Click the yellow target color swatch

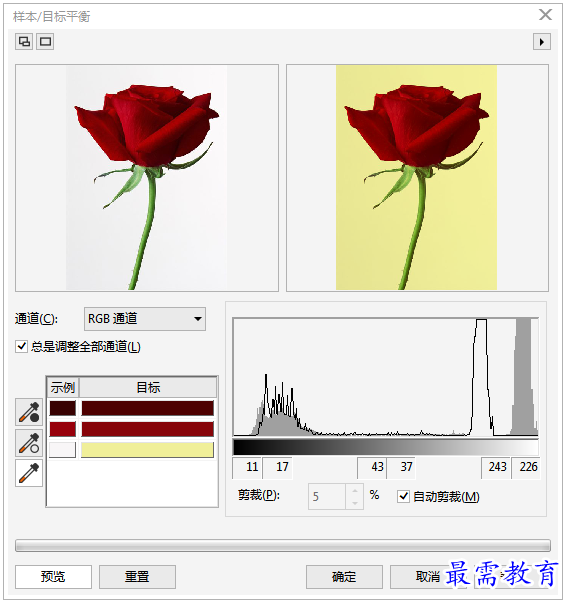[x=147, y=450]
